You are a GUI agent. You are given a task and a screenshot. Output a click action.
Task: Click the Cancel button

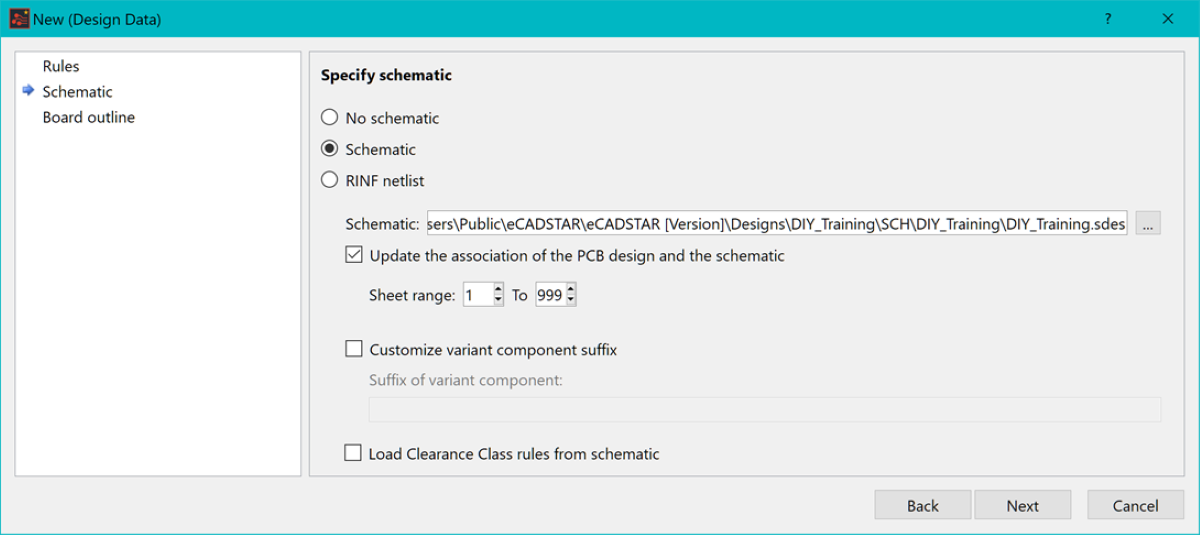[1136, 505]
